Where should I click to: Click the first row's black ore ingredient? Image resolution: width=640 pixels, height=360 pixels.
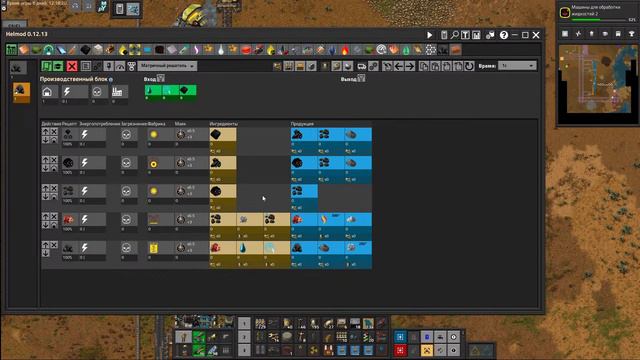click(216, 135)
